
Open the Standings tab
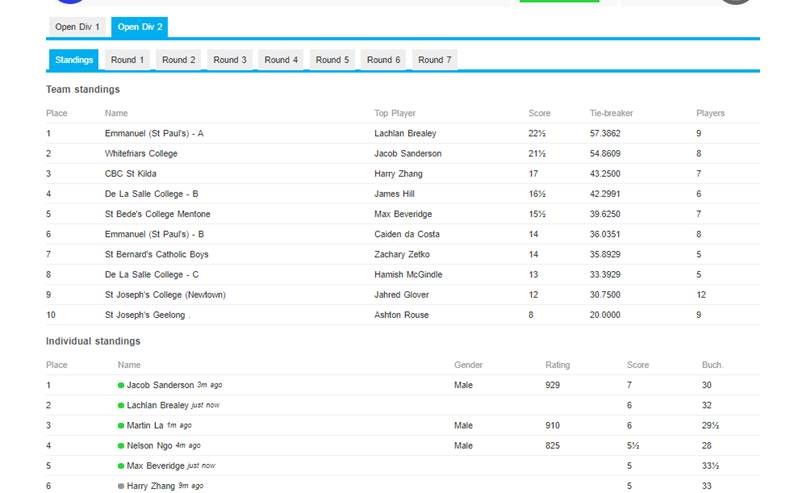[x=74, y=60]
